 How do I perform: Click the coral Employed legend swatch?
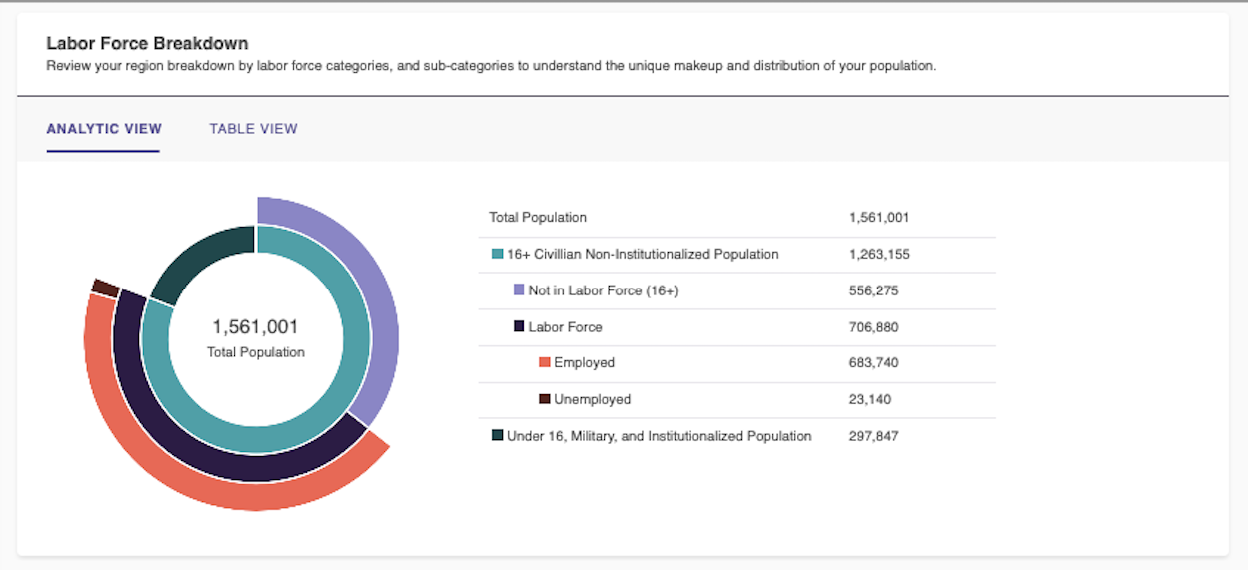[545, 362]
